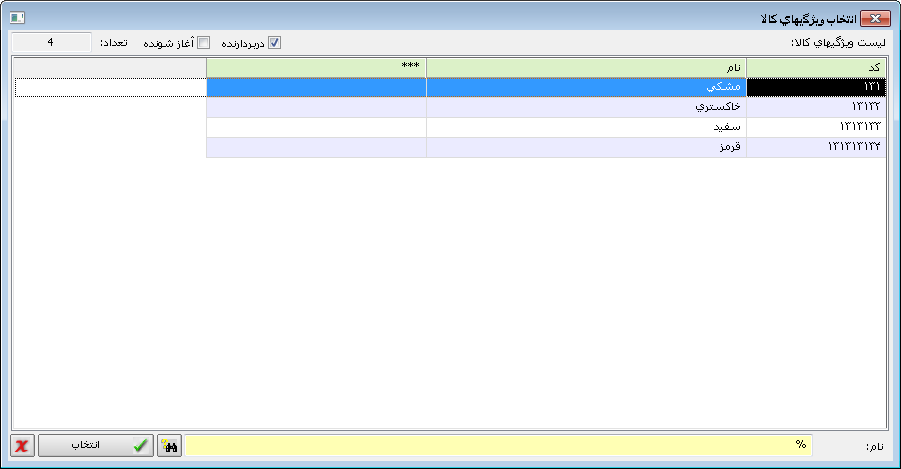The image size is (901, 469).
Task: Select the قرمز row
Action: (586, 147)
